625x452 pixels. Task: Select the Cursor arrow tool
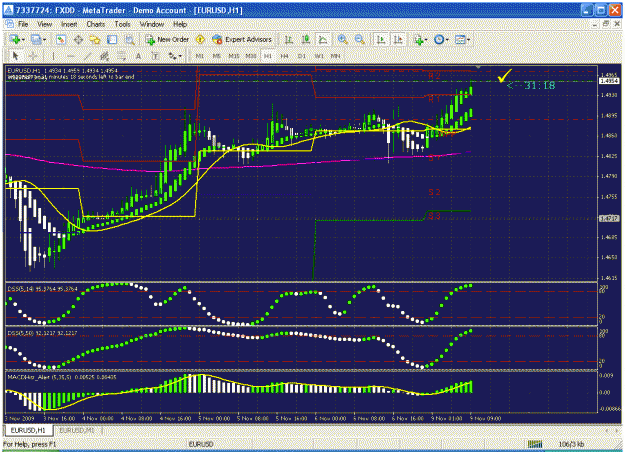16,56
